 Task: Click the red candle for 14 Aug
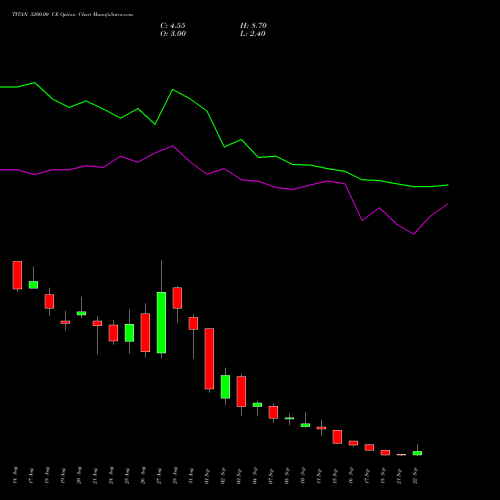(x=17, y=275)
